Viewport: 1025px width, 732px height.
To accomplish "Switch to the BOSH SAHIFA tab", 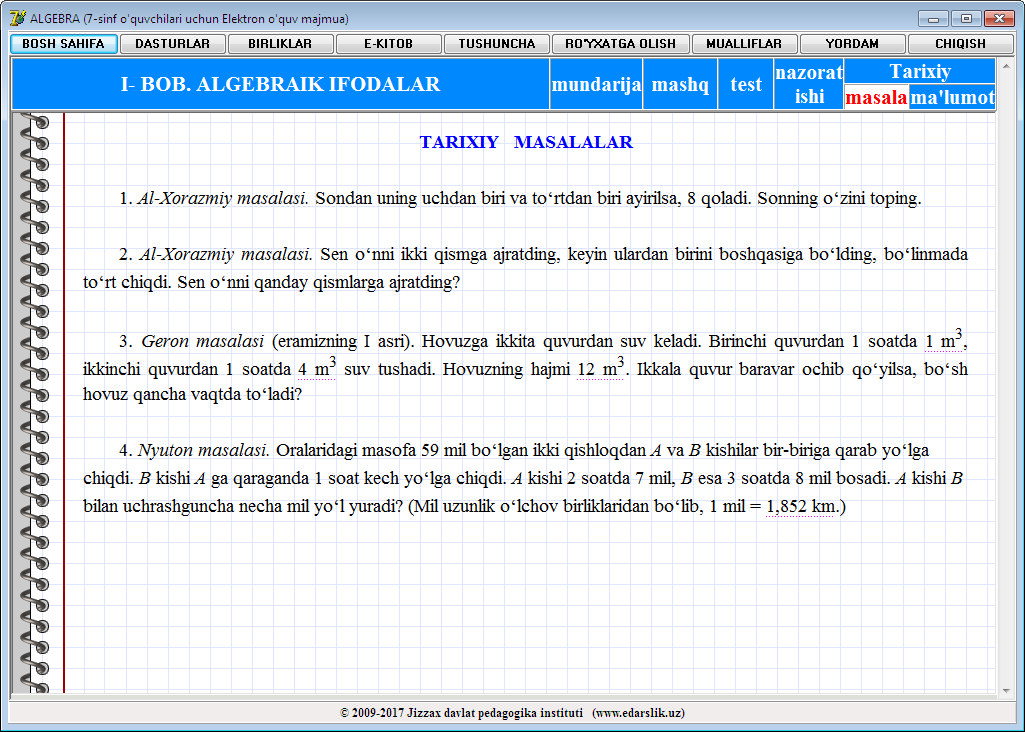I will click(62, 43).
